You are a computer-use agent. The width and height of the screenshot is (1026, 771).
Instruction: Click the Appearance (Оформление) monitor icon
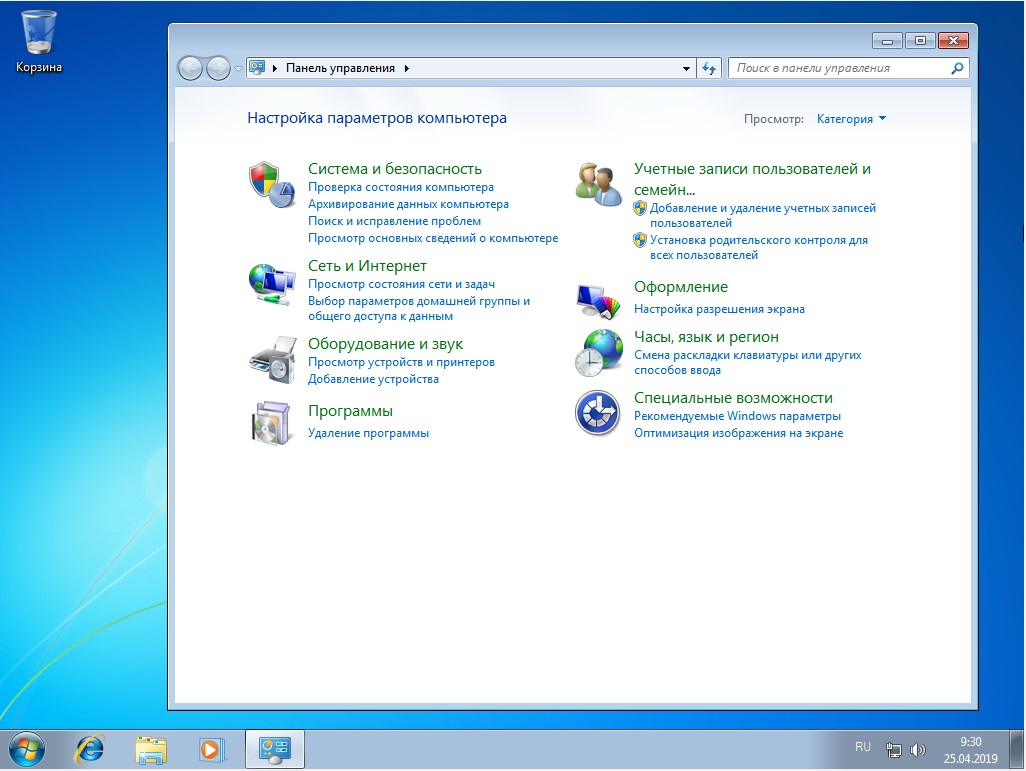[x=598, y=298]
